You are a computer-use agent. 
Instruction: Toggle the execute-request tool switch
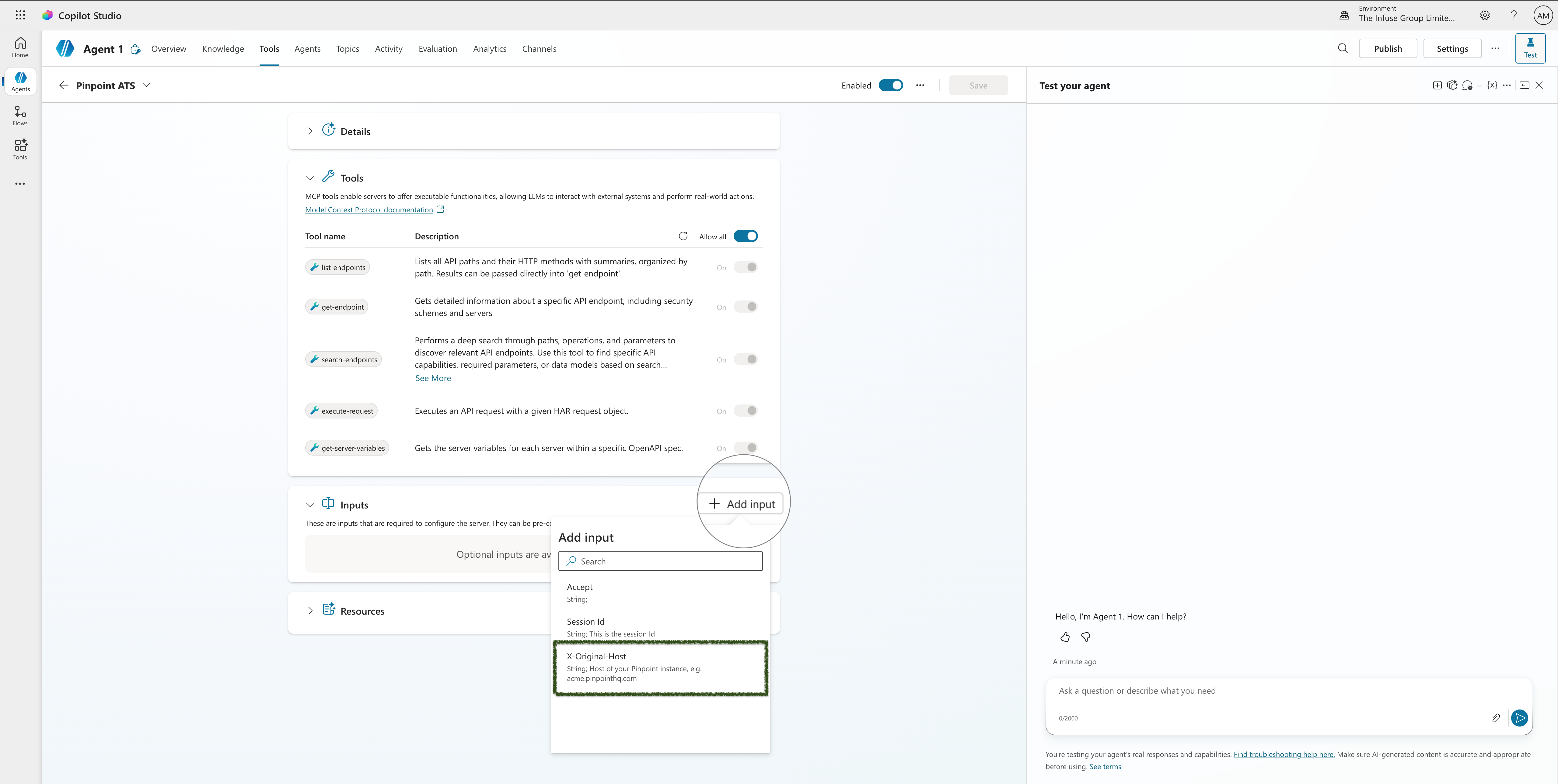click(745, 411)
